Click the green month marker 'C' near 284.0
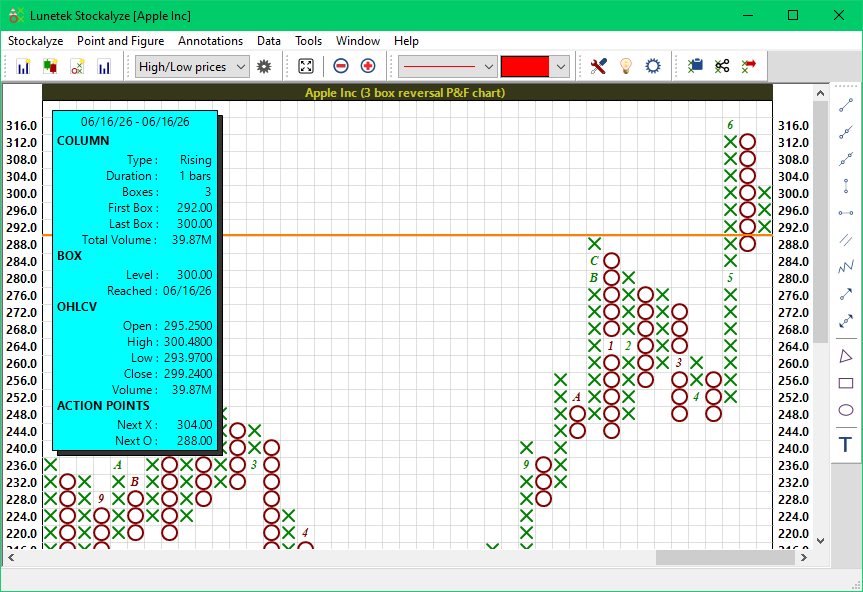Image resolution: width=863 pixels, height=592 pixels. point(594,261)
